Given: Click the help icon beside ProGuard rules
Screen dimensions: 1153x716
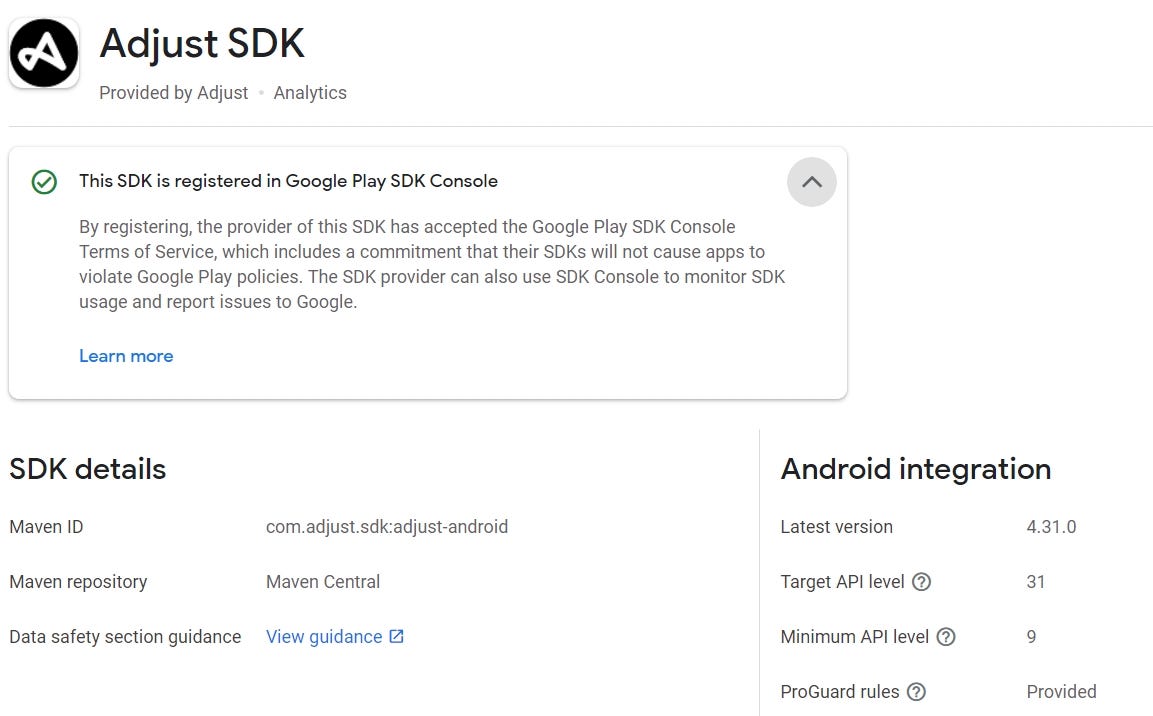Looking at the screenshot, I should (916, 691).
